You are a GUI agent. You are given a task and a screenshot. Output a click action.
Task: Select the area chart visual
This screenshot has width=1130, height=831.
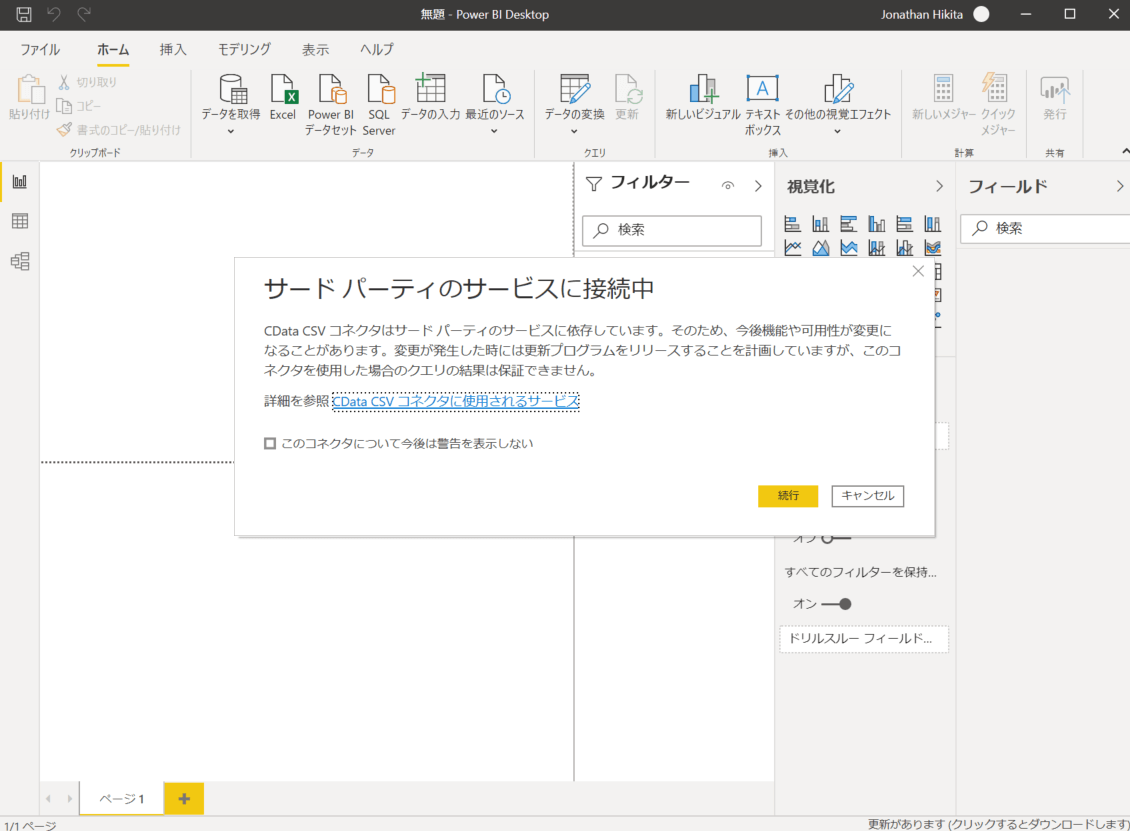point(820,248)
